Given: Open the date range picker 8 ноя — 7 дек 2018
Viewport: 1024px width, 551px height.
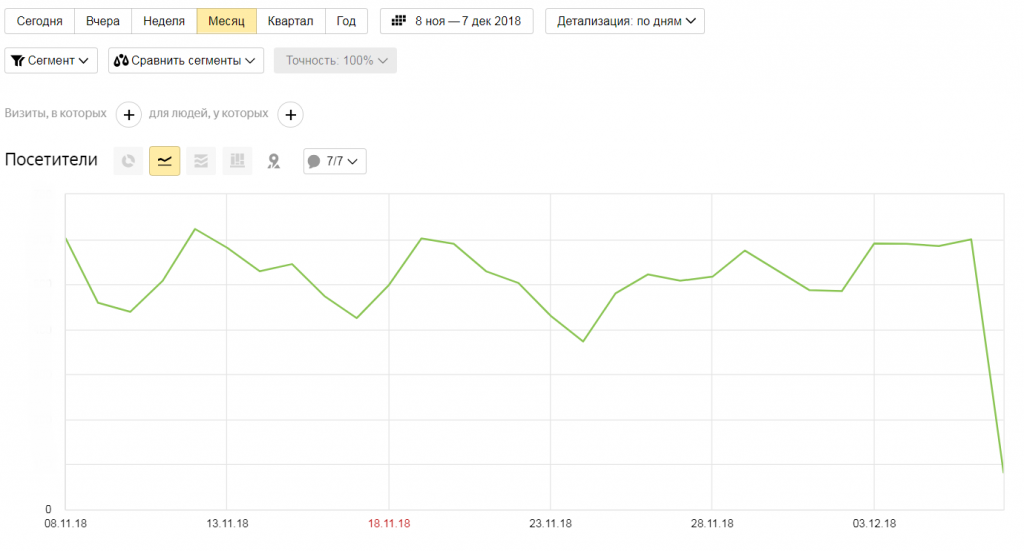Looking at the screenshot, I should (x=456, y=21).
